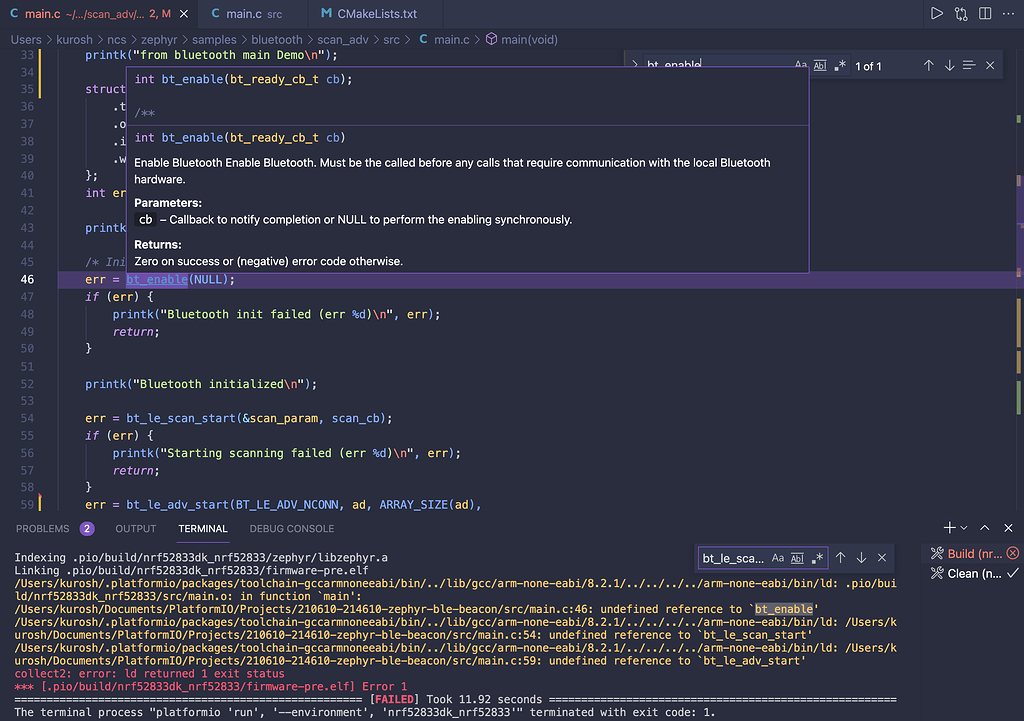The width and height of the screenshot is (1024, 721).
Task: Close the terminal find widget
Action: [882, 558]
